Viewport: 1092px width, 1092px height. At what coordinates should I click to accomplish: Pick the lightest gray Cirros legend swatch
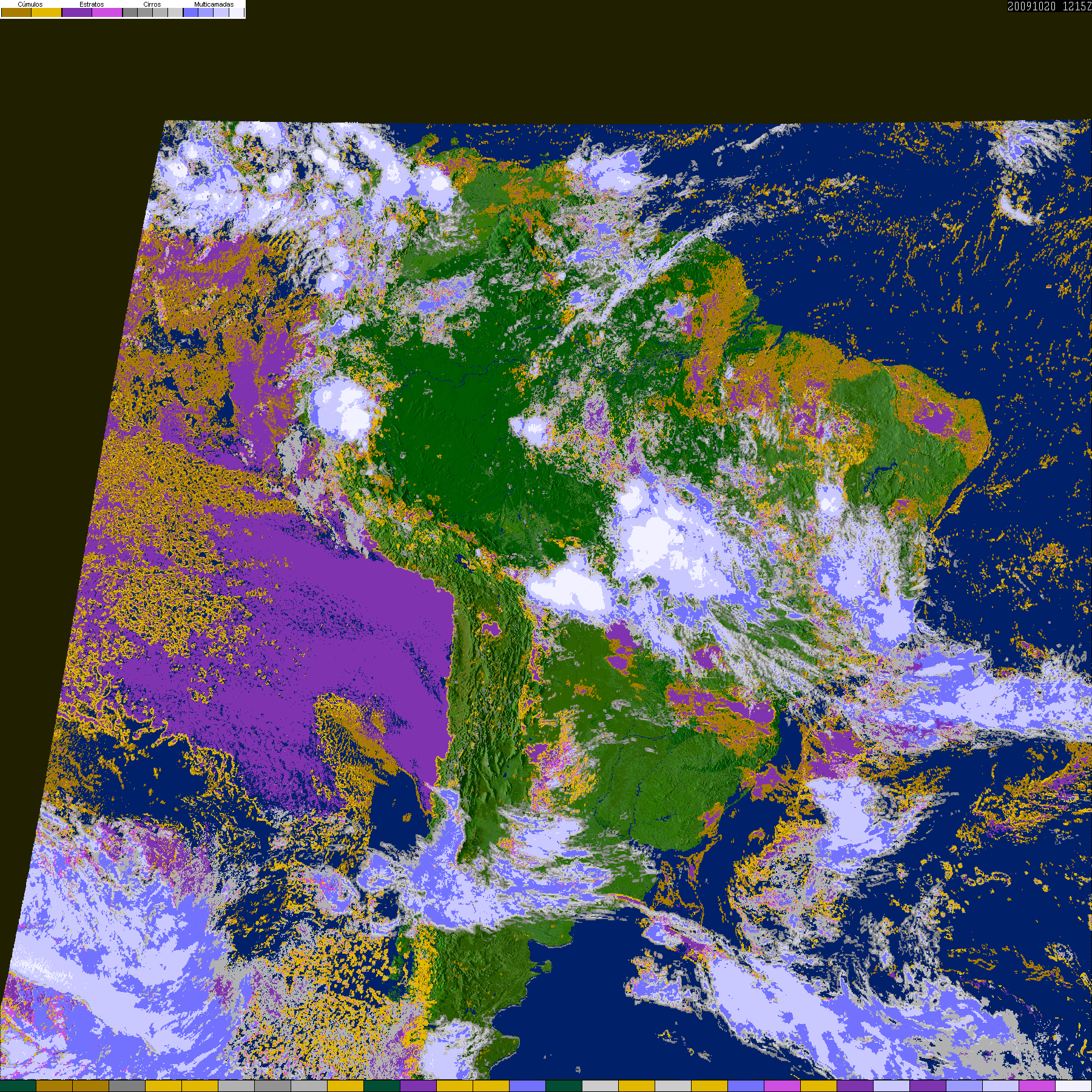coord(175,12)
